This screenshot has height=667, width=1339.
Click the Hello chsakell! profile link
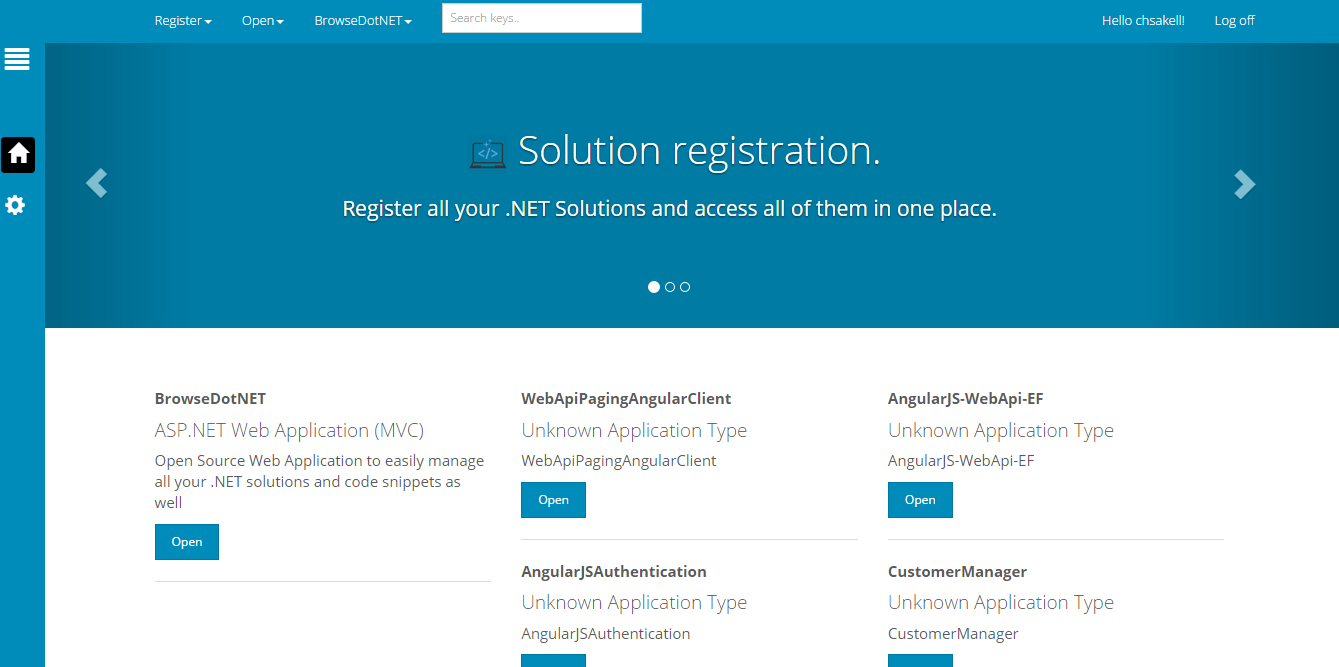(1142, 20)
